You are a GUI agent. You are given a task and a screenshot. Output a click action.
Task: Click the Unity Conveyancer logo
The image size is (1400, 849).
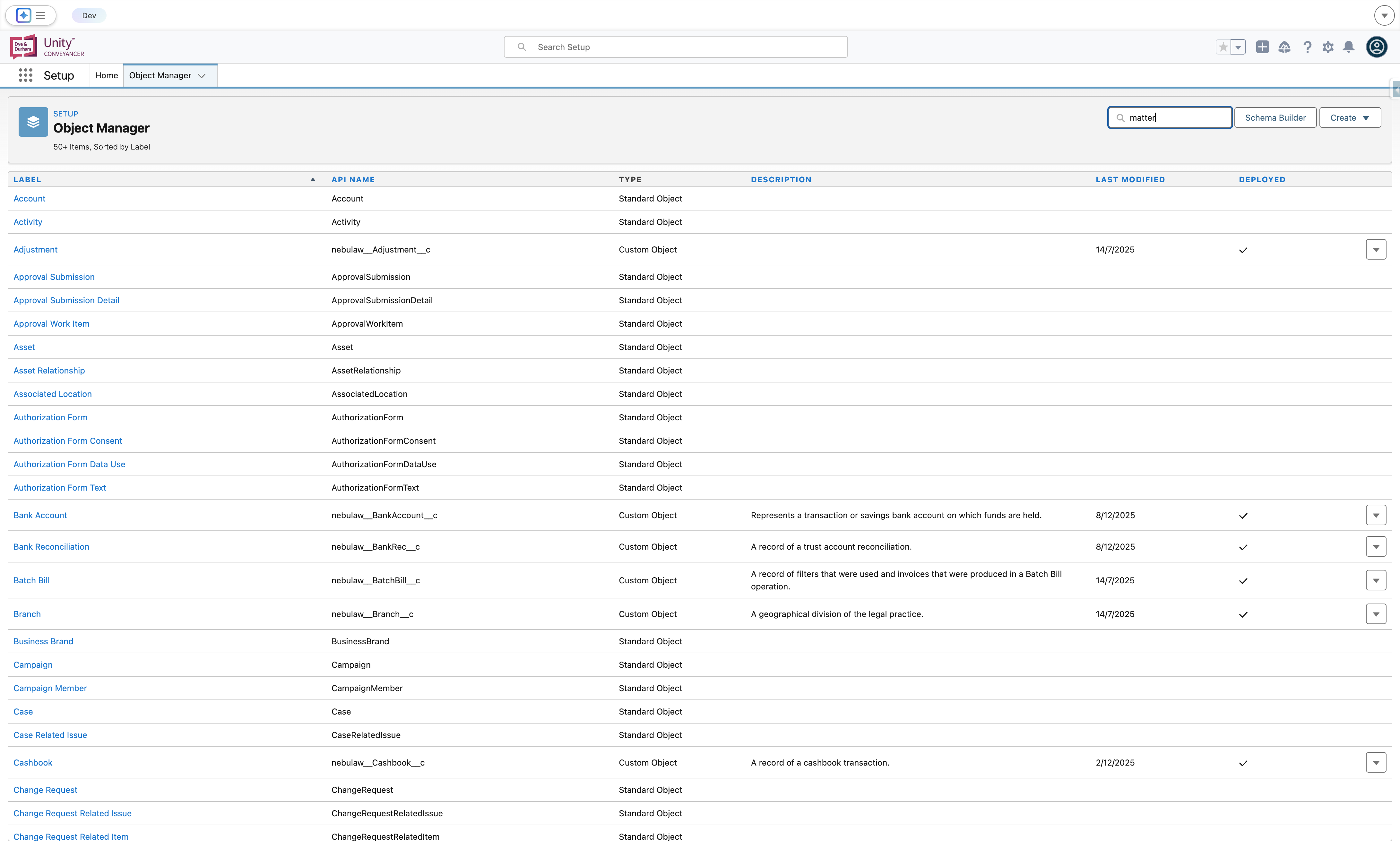tap(47, 47)
